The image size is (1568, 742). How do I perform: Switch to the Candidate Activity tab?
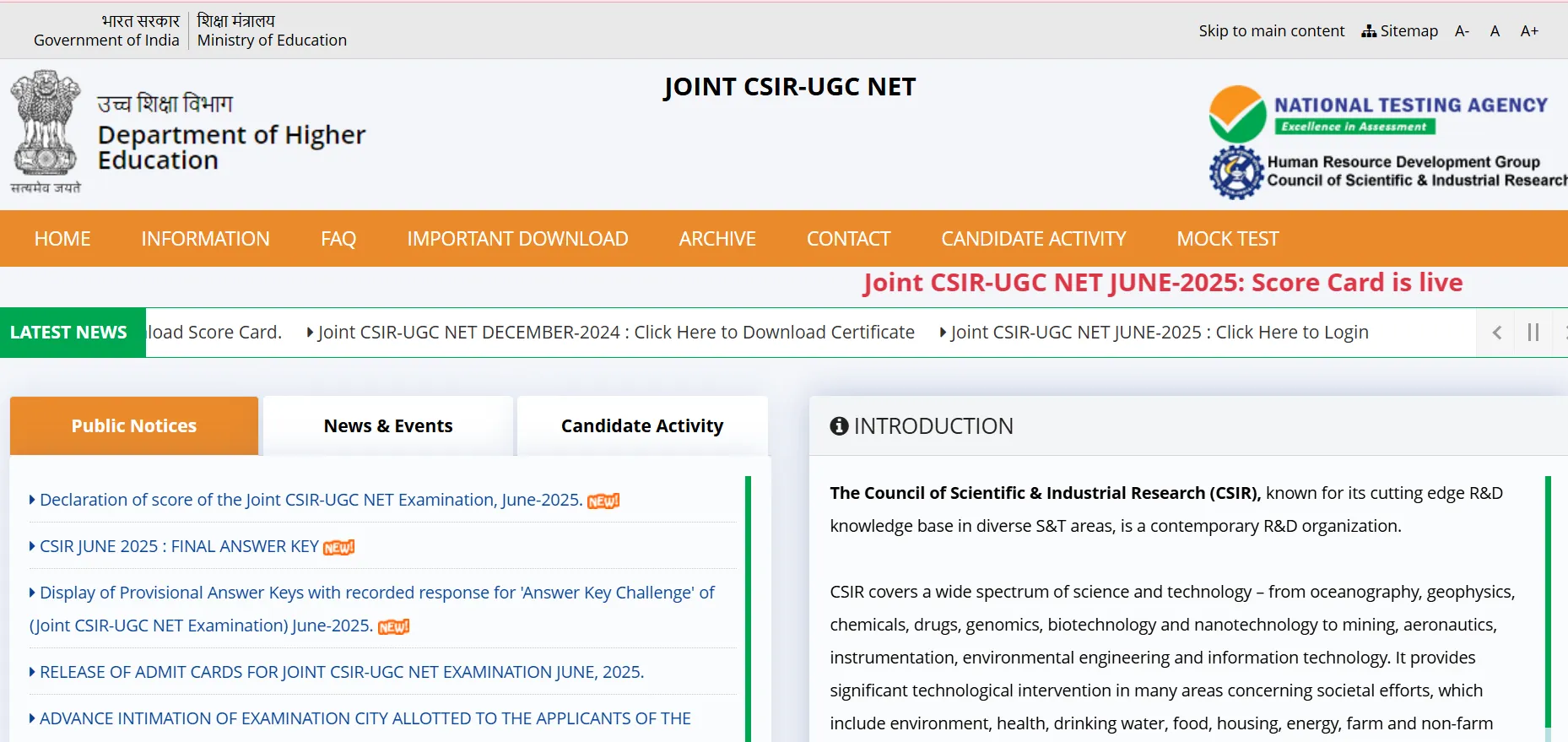click(642, 426)
